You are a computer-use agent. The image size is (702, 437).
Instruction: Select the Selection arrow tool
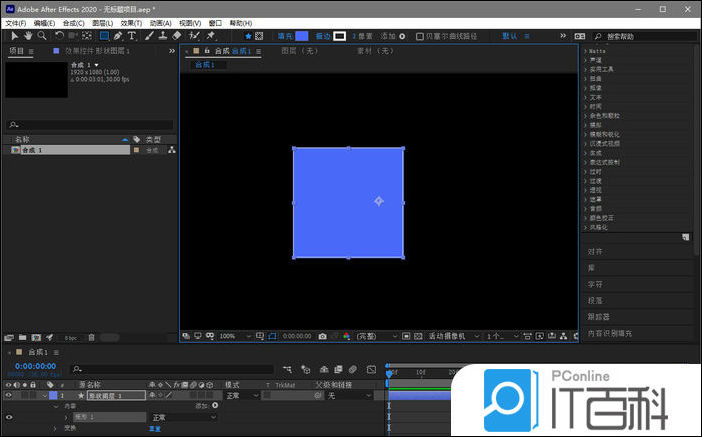pos(14,36)
